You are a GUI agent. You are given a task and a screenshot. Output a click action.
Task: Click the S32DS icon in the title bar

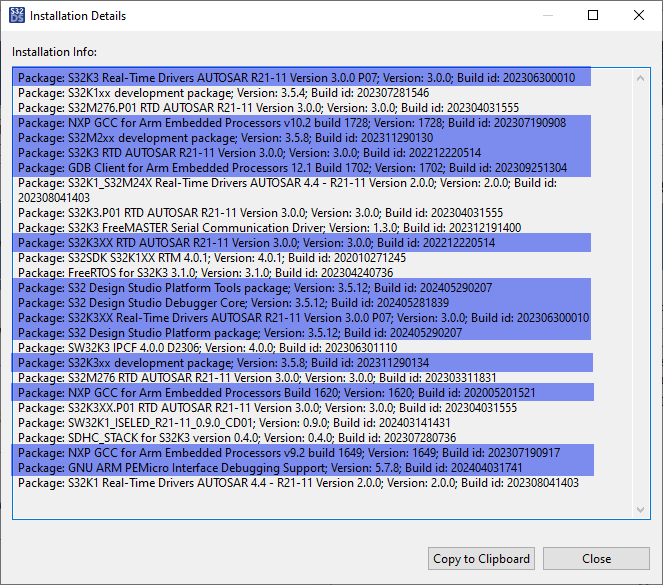16,15
